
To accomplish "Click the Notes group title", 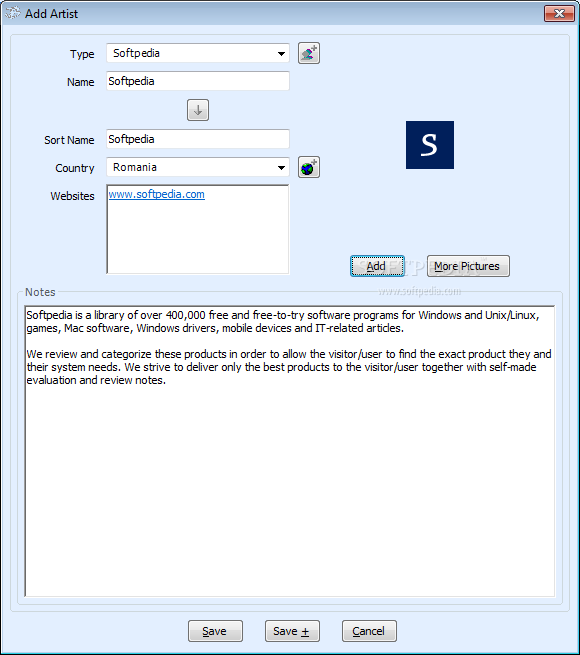I will point(40,292).
